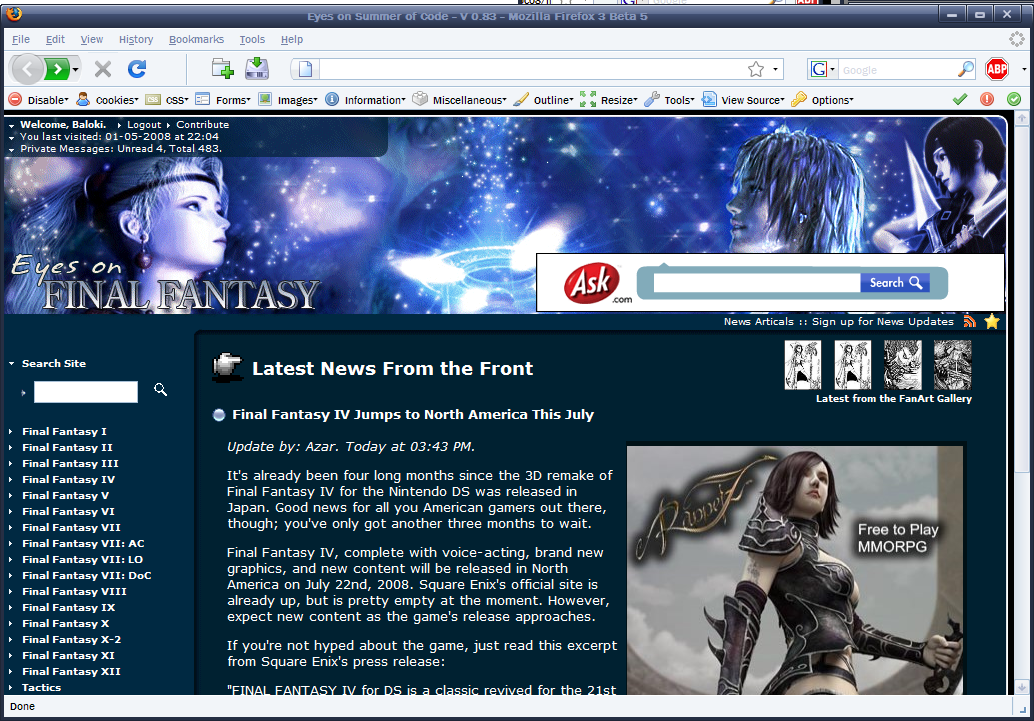This screenshot has height=721, width=1034.
Task: Open the View Source toolbar menu
Action: (x=744, y=100)
